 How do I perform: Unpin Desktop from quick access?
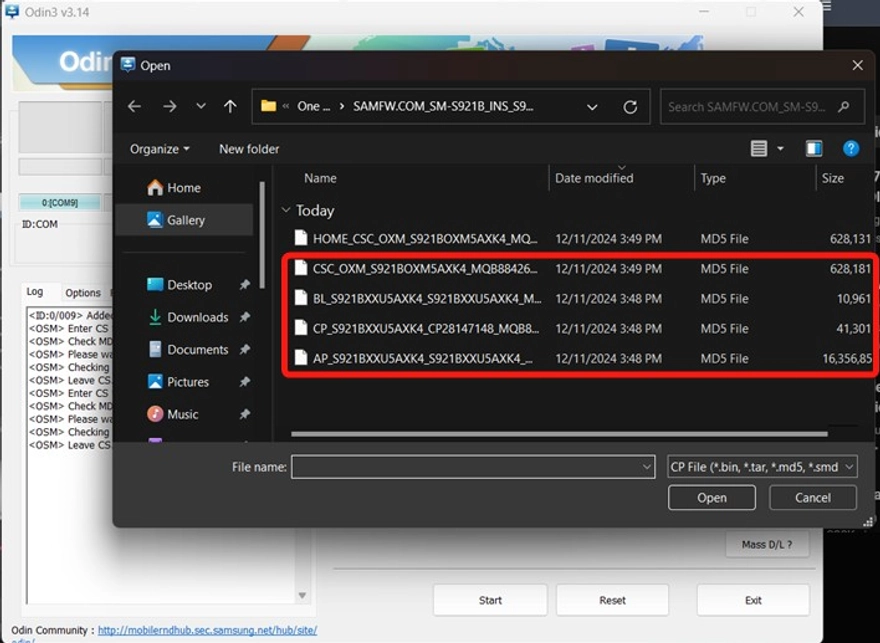[x=243, y=284]
